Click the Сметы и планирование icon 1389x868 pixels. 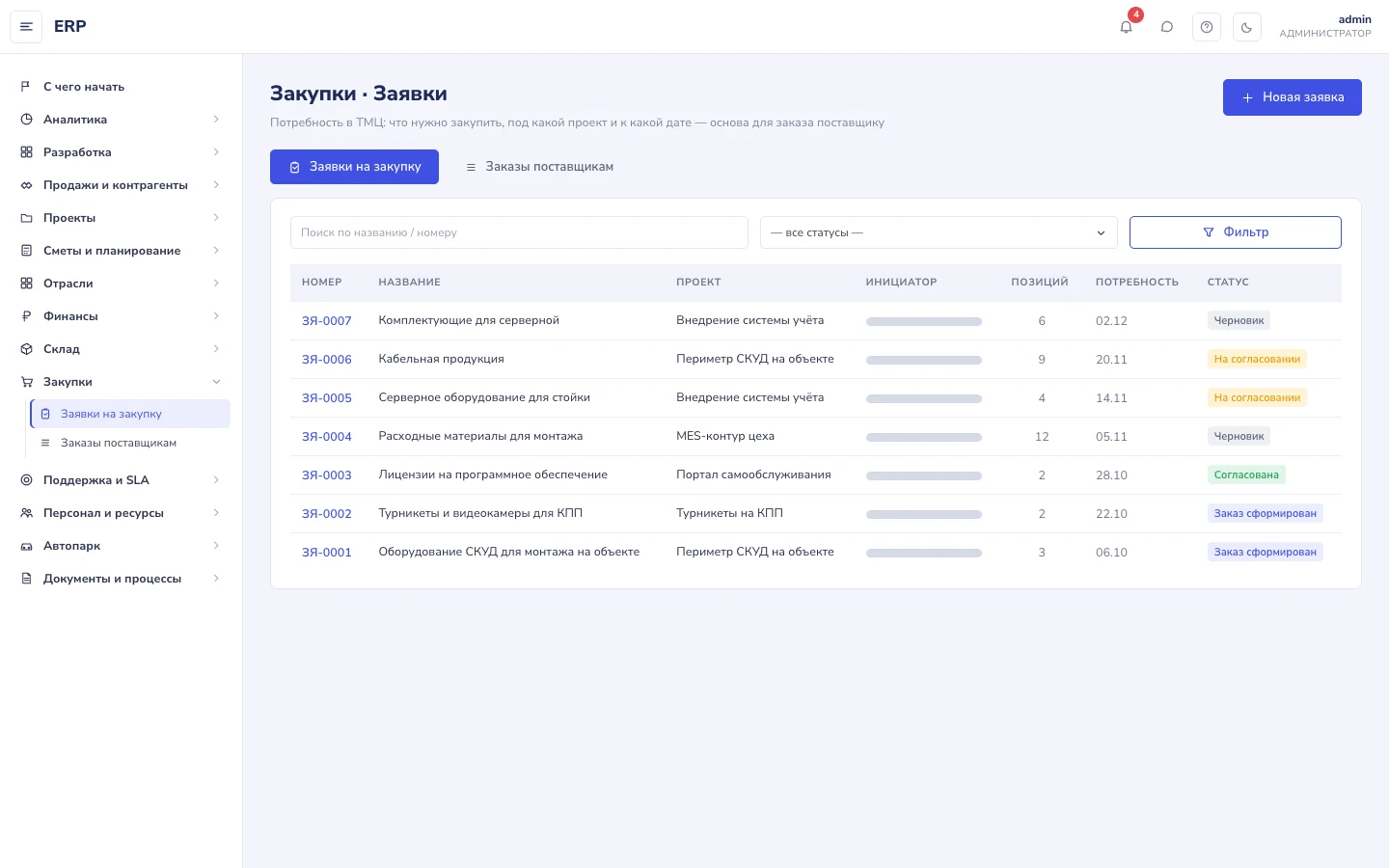tap(26, 251)
